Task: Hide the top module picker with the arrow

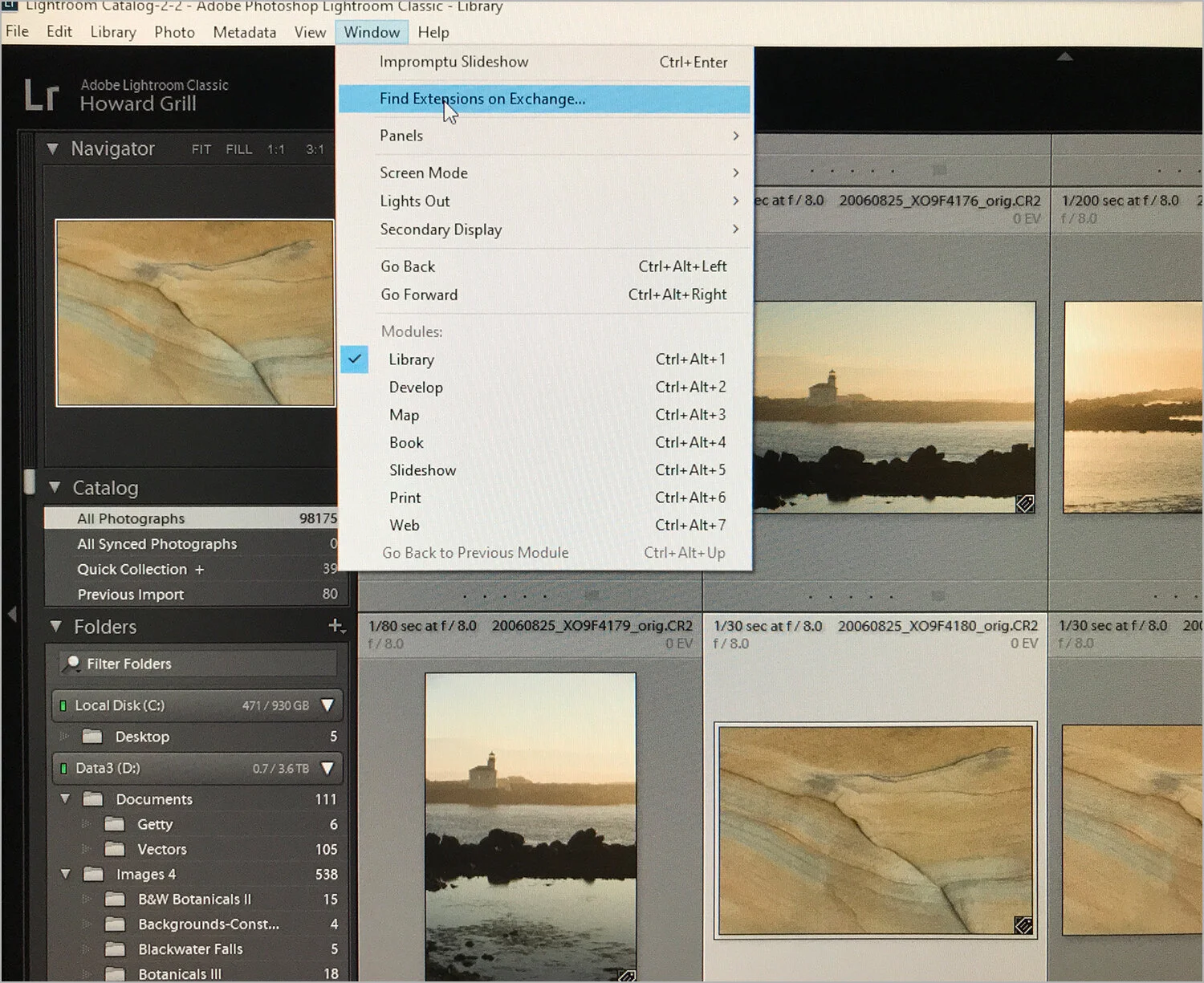Action: point(1064,56)
